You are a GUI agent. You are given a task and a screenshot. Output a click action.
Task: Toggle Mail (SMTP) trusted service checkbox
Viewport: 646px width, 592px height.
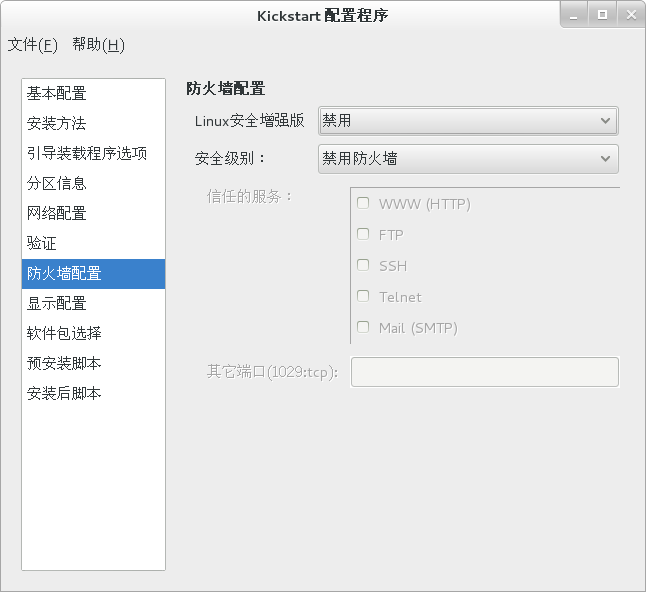point(363,327)
